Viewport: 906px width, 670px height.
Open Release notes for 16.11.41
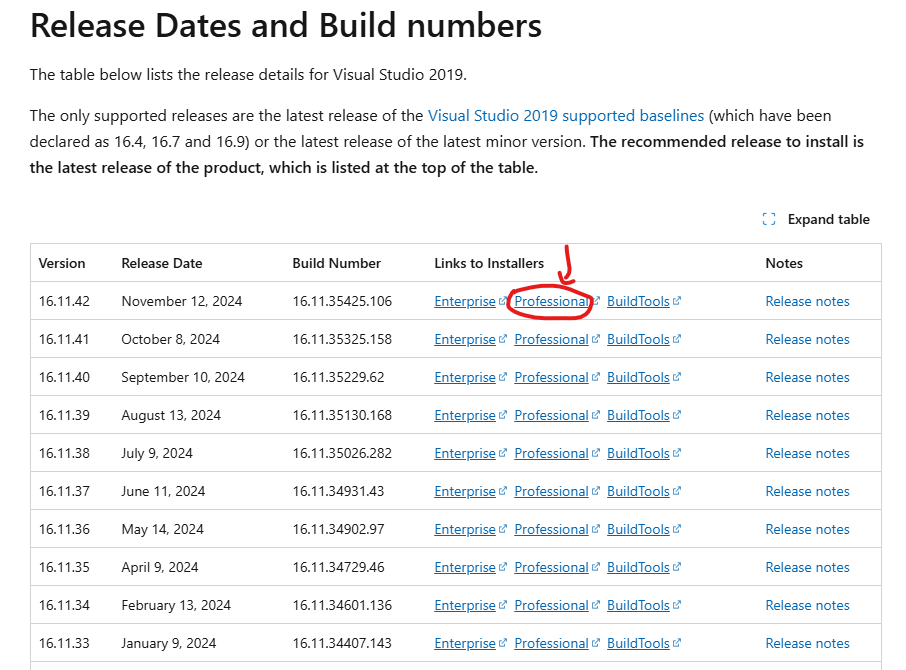pyautogui.click(x=807, y=340)
